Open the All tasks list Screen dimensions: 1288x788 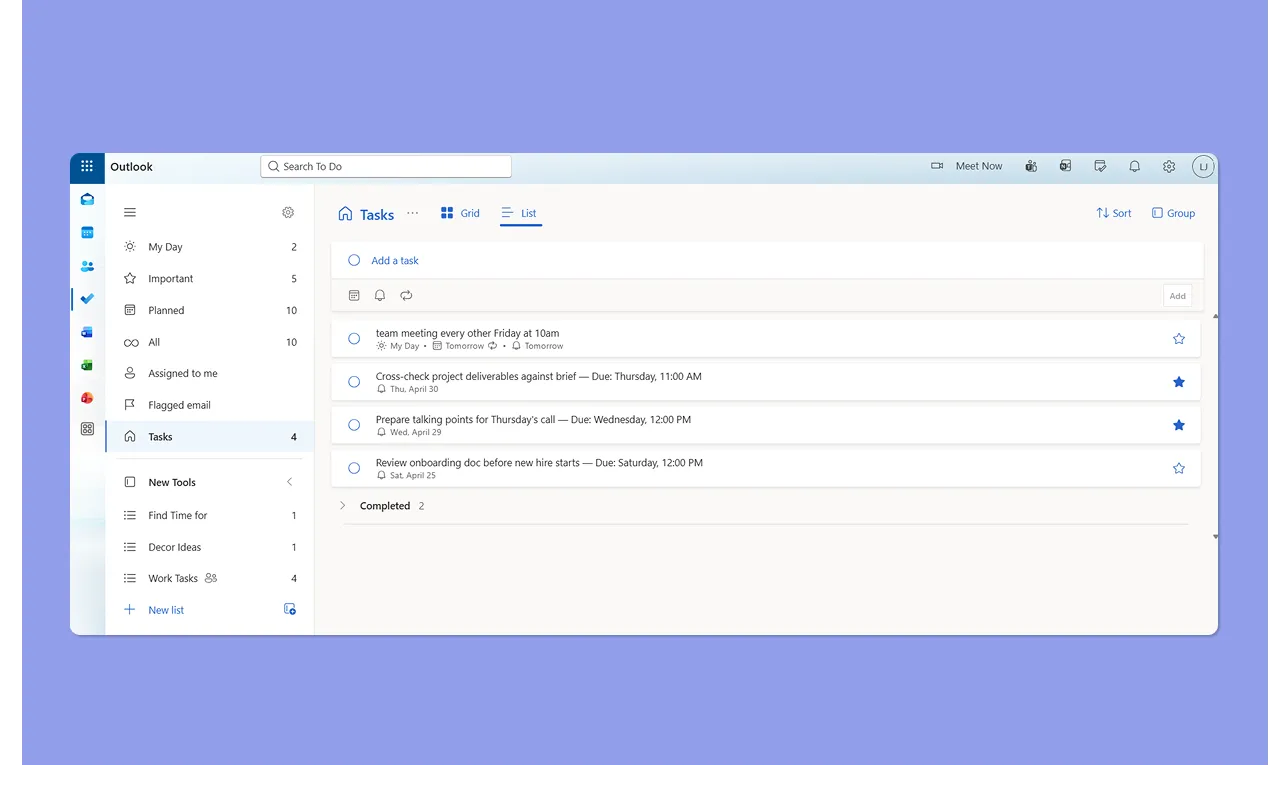point(210,342)
